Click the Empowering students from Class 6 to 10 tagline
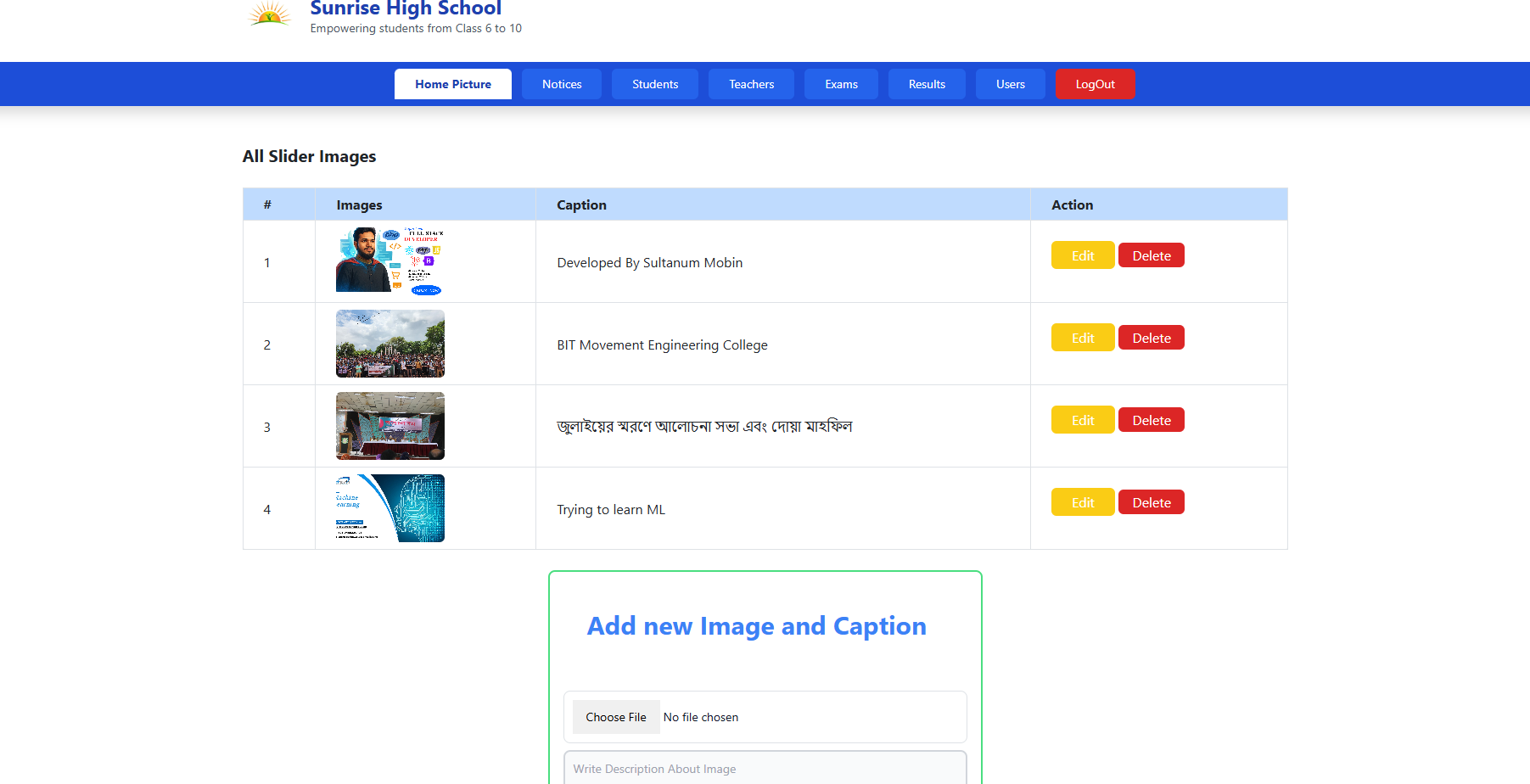The width and height of the screenshot is (1530, 784). [416, 29]
